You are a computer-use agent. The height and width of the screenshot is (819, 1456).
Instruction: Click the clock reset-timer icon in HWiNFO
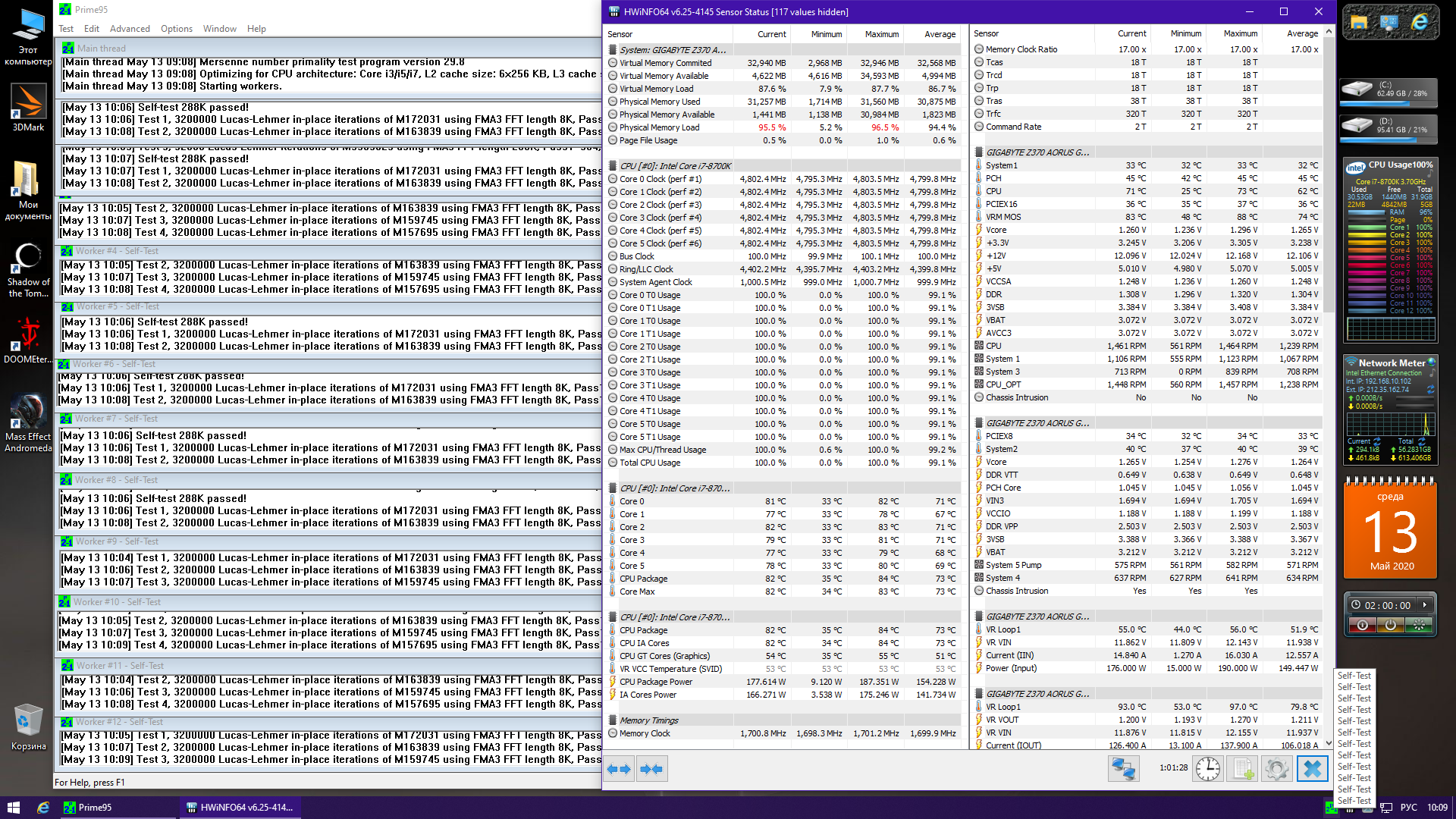coord(1207,769)
